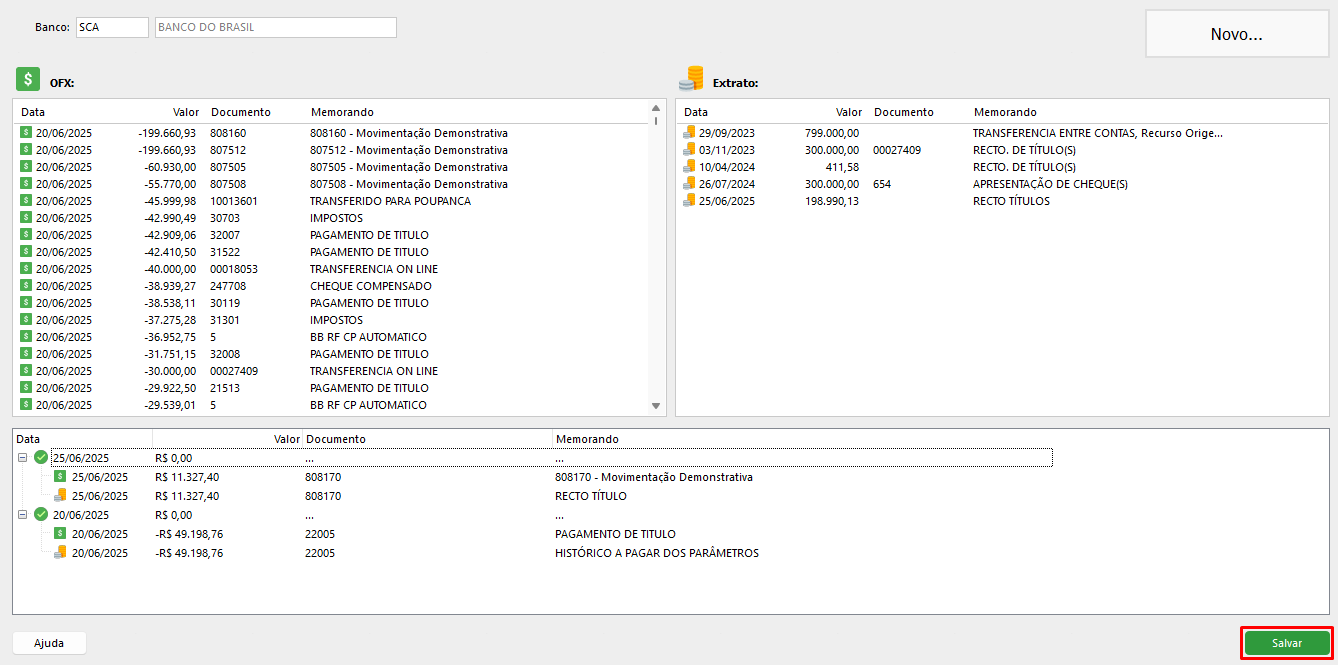Click dollar icon of CHEQUE COMPENSADO row
The height and width of the screenshot is (665, 1338).
tap(27, 285)
